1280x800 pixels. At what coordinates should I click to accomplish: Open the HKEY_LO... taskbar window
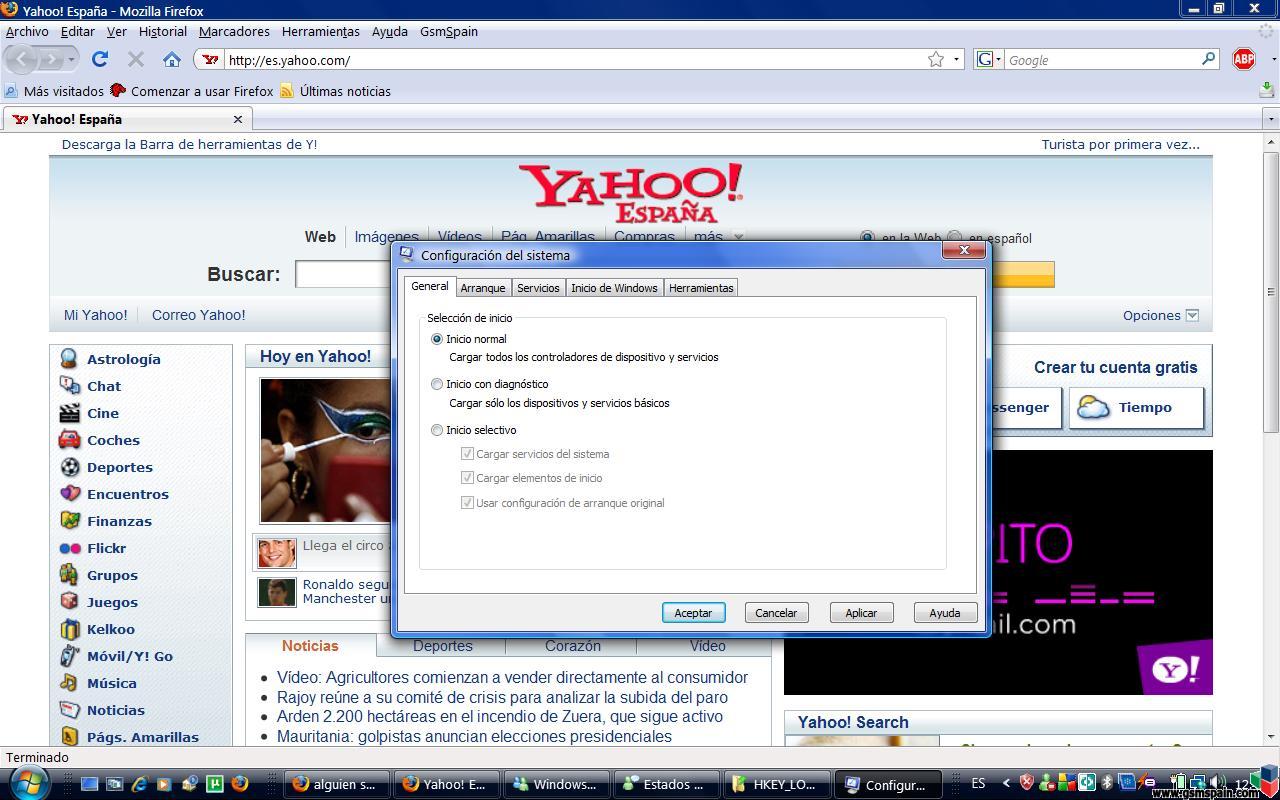778,784
